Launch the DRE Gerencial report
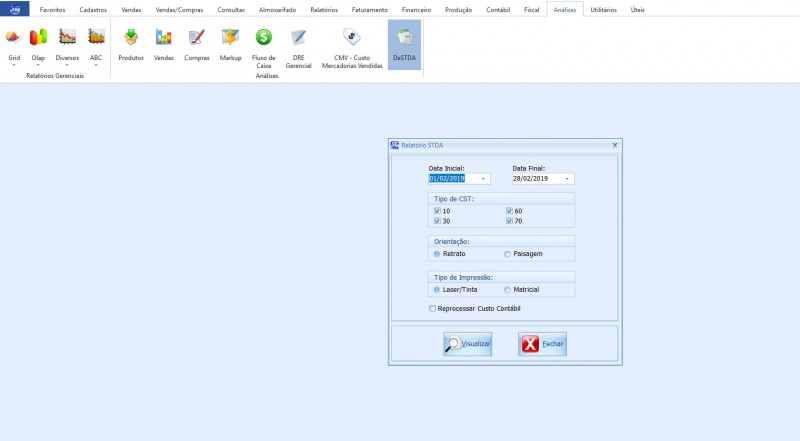The width and height of the screenshot is (800, 441). coord(298,38)
